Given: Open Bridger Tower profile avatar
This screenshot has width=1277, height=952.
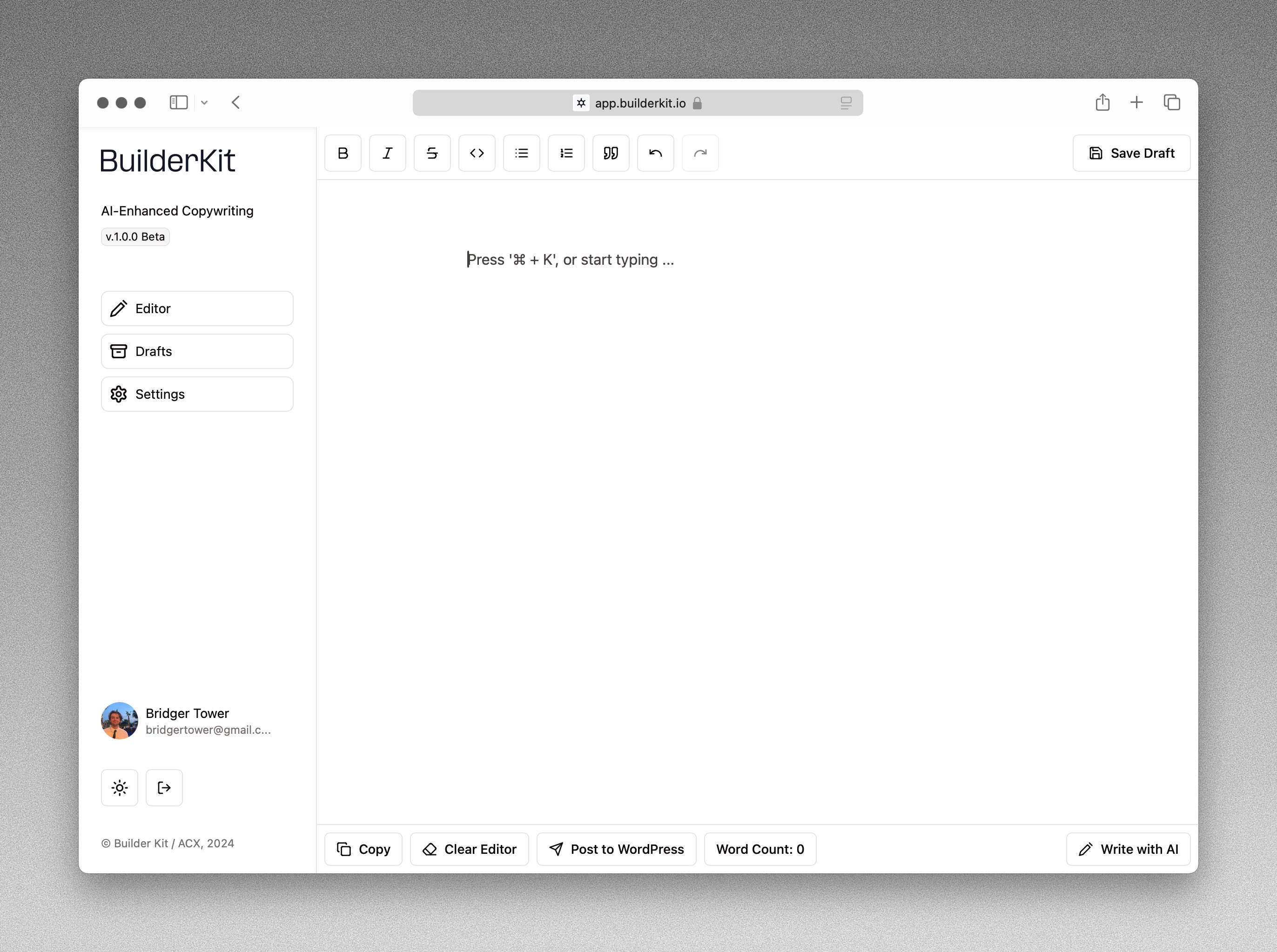Looking at the screenshot, I should coord(119,721).
